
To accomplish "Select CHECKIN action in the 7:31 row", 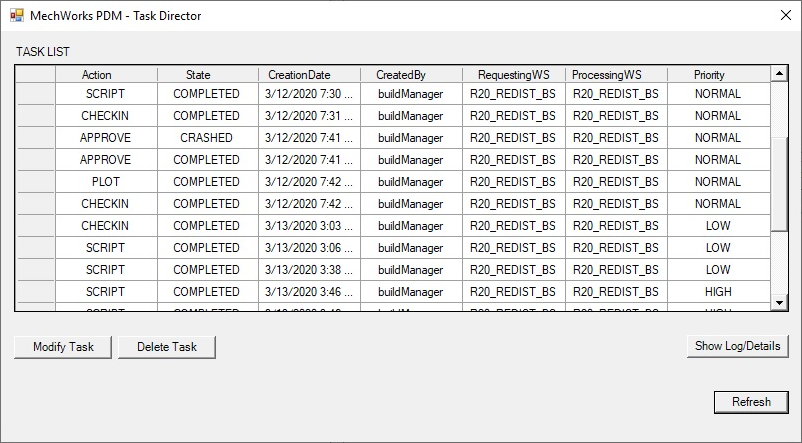I will point(106,116).
